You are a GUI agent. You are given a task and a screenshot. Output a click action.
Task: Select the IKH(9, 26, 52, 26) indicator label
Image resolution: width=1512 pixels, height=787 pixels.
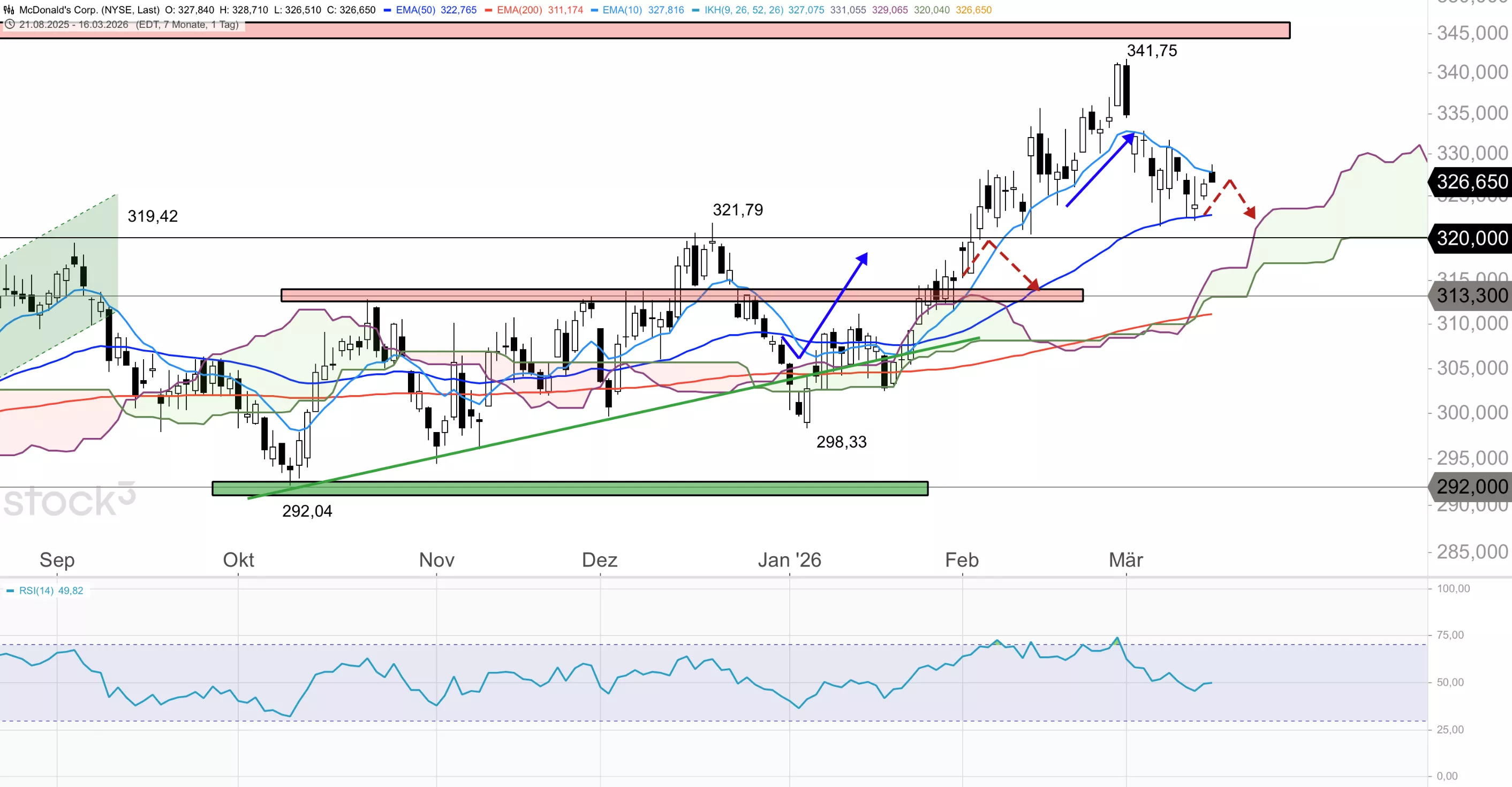click(x=744, y=10)
